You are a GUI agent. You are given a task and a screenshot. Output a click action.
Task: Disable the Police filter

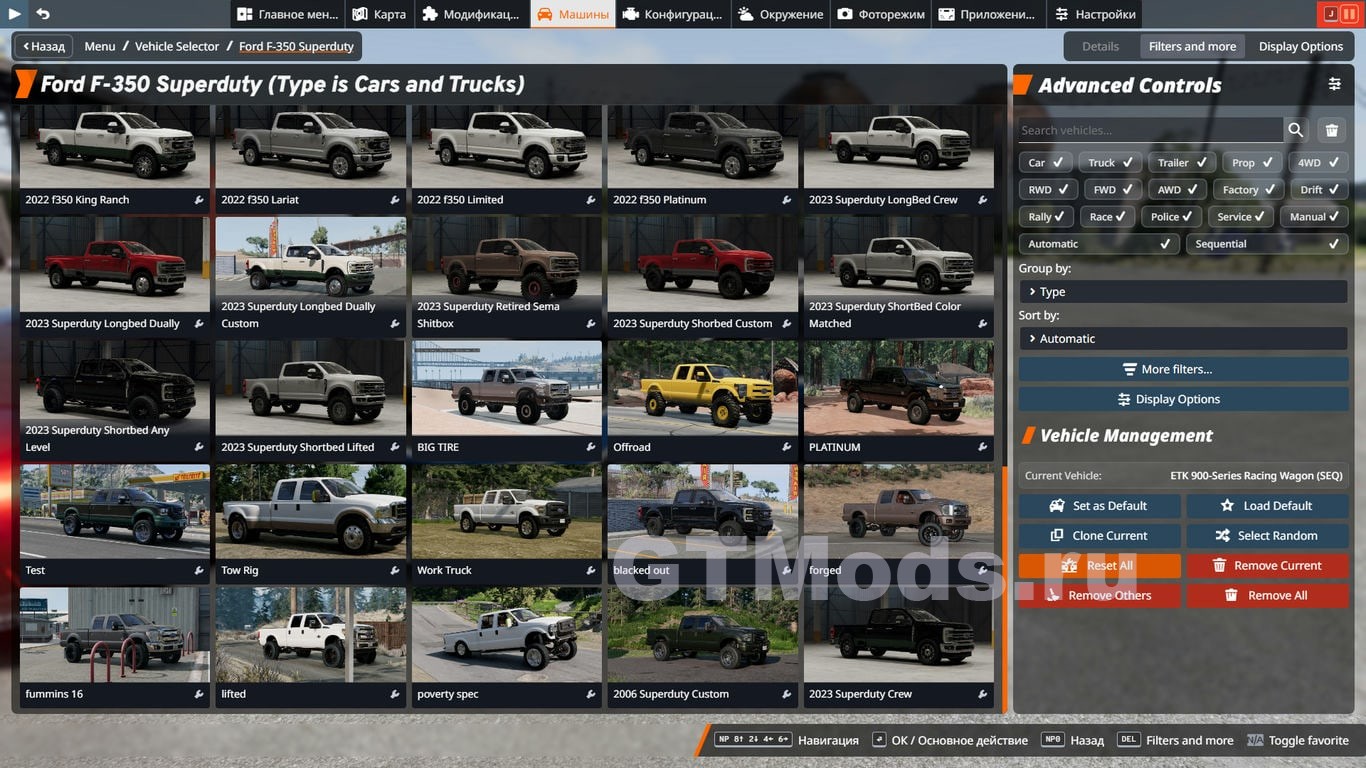point(1172,216)
